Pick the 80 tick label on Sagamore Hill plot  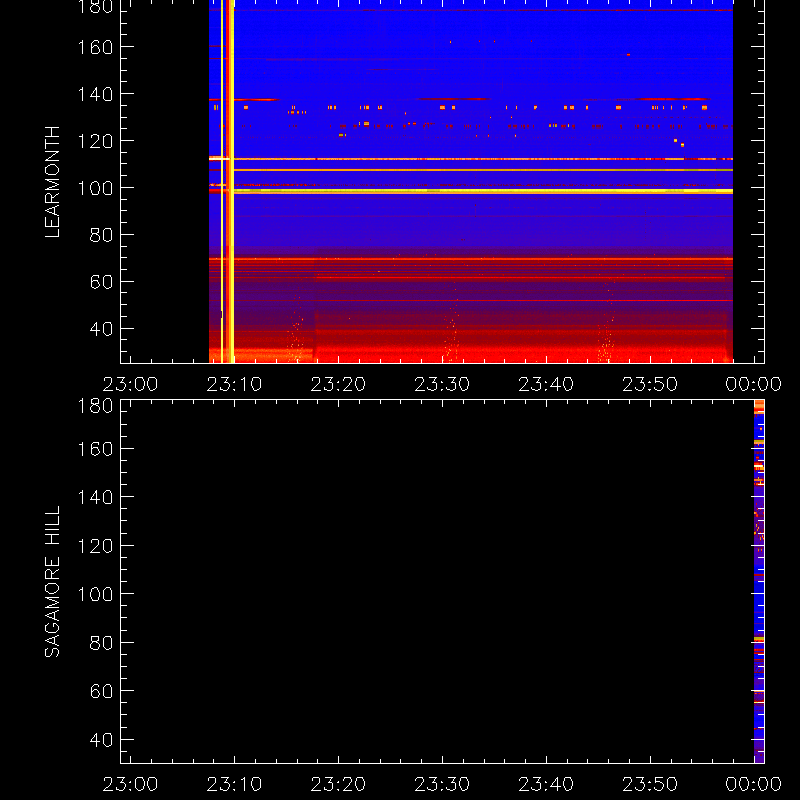pyautogui.click(x=101, y=643)
